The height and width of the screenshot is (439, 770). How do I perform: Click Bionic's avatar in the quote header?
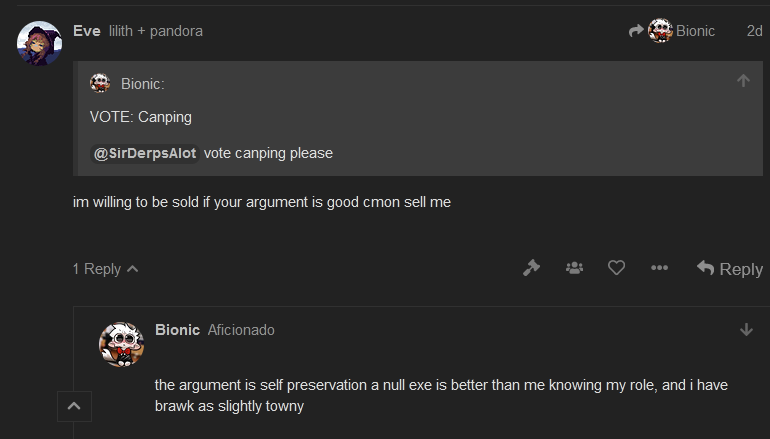click(x=100, y=83)
